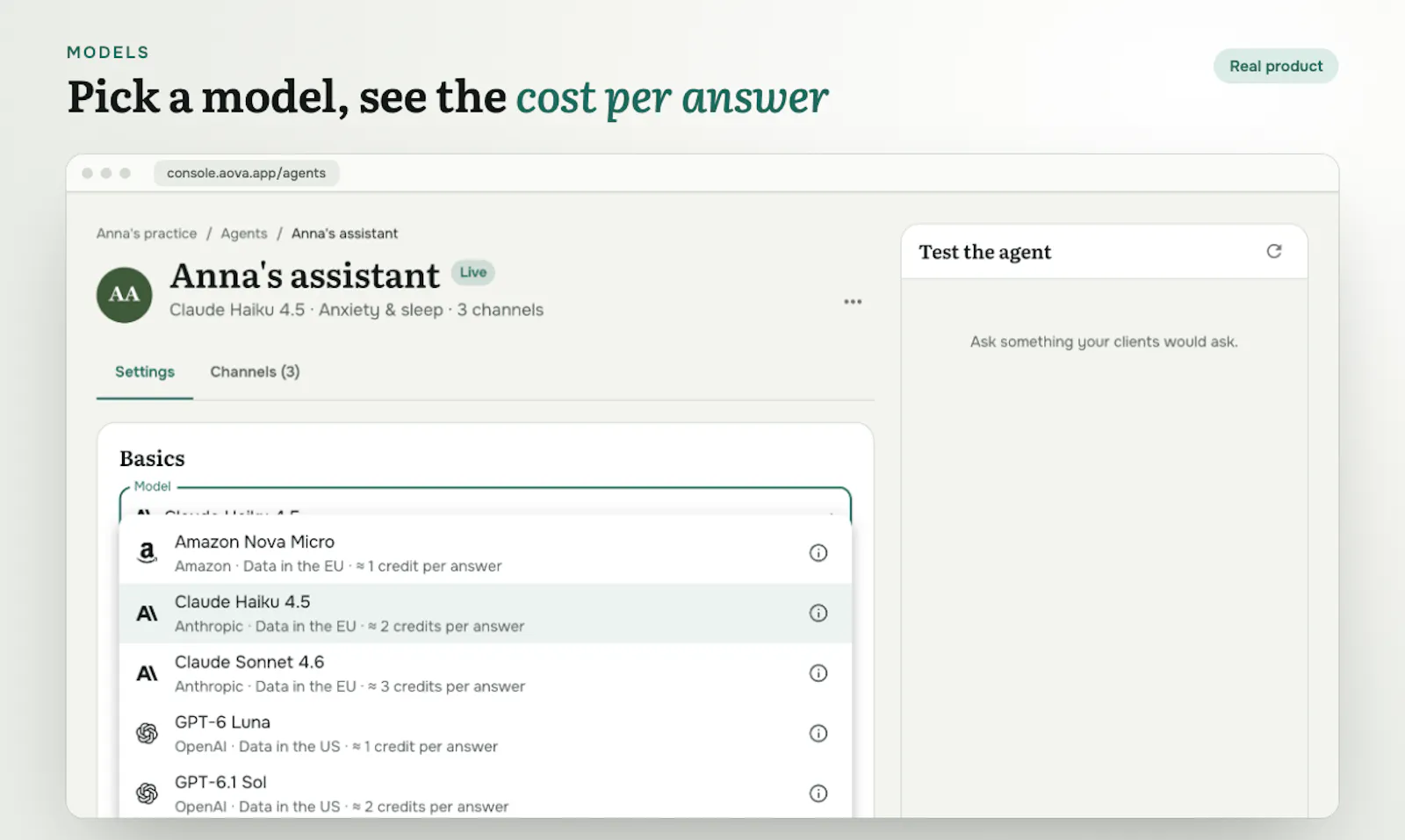Show info icon details for Claude Sonnet 4.6

(818, 673)
